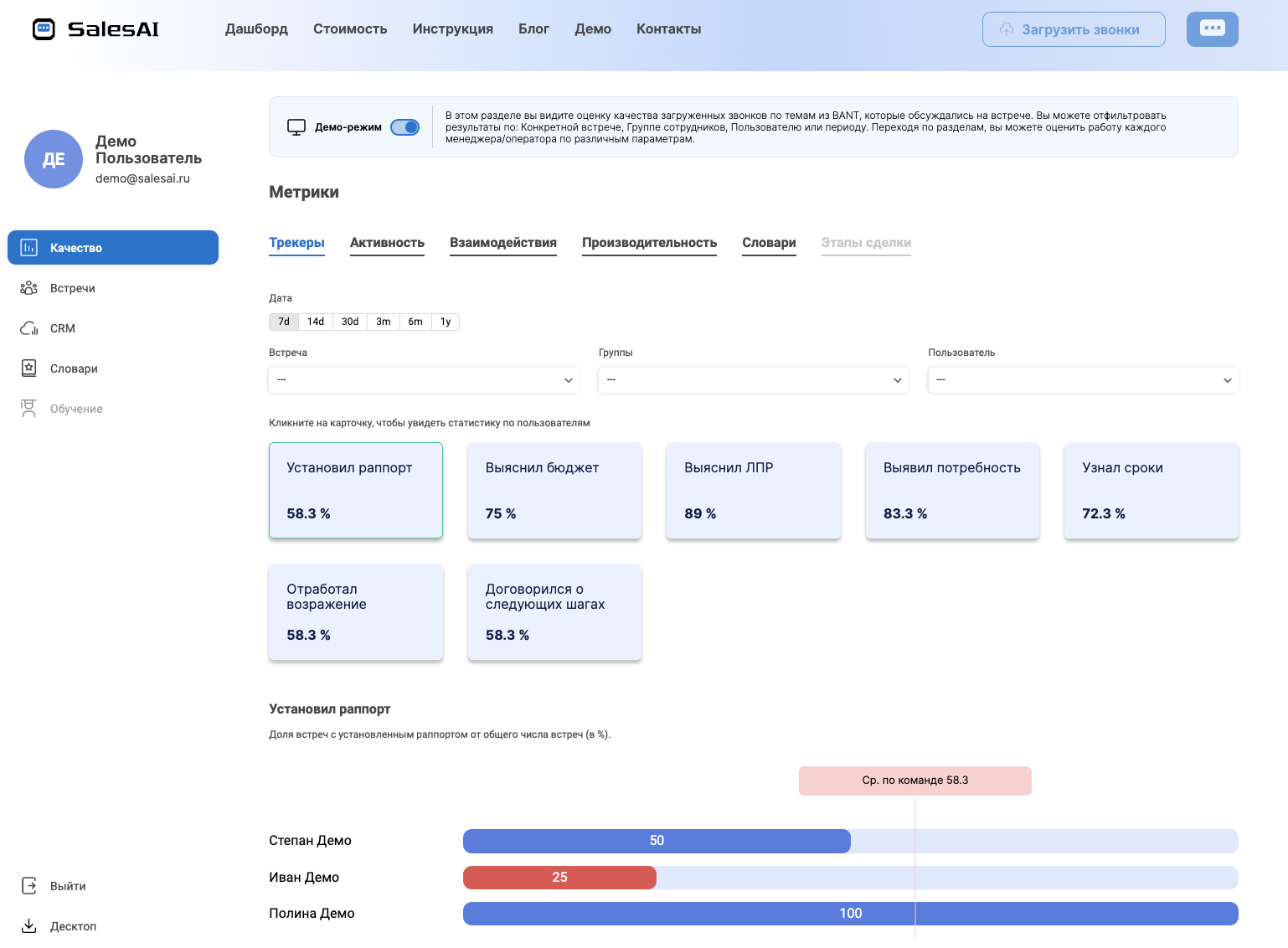Open the Стоимость link in top navigation
The width and height of the screenshot is (1288, 948).
click(x=350, y=29)
